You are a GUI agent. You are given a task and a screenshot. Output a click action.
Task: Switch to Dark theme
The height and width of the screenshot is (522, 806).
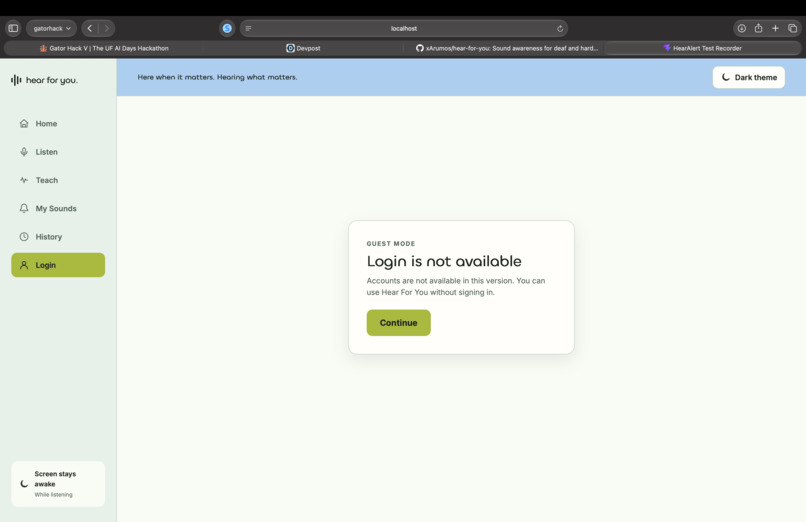click(748, 77)
